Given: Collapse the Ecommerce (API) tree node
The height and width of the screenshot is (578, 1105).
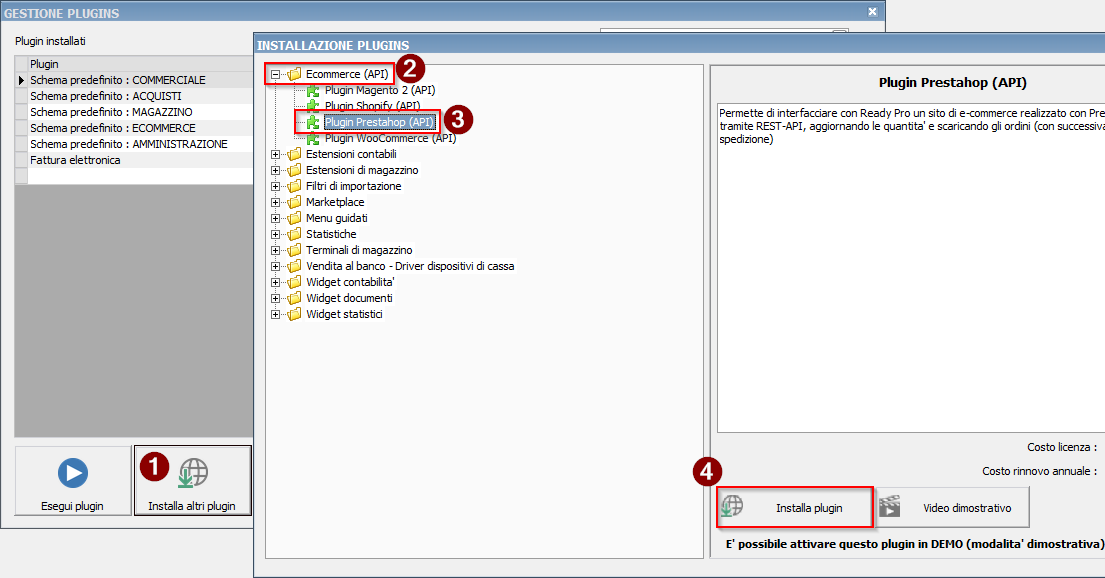Looking at the screenshot, I should (276, 74).
